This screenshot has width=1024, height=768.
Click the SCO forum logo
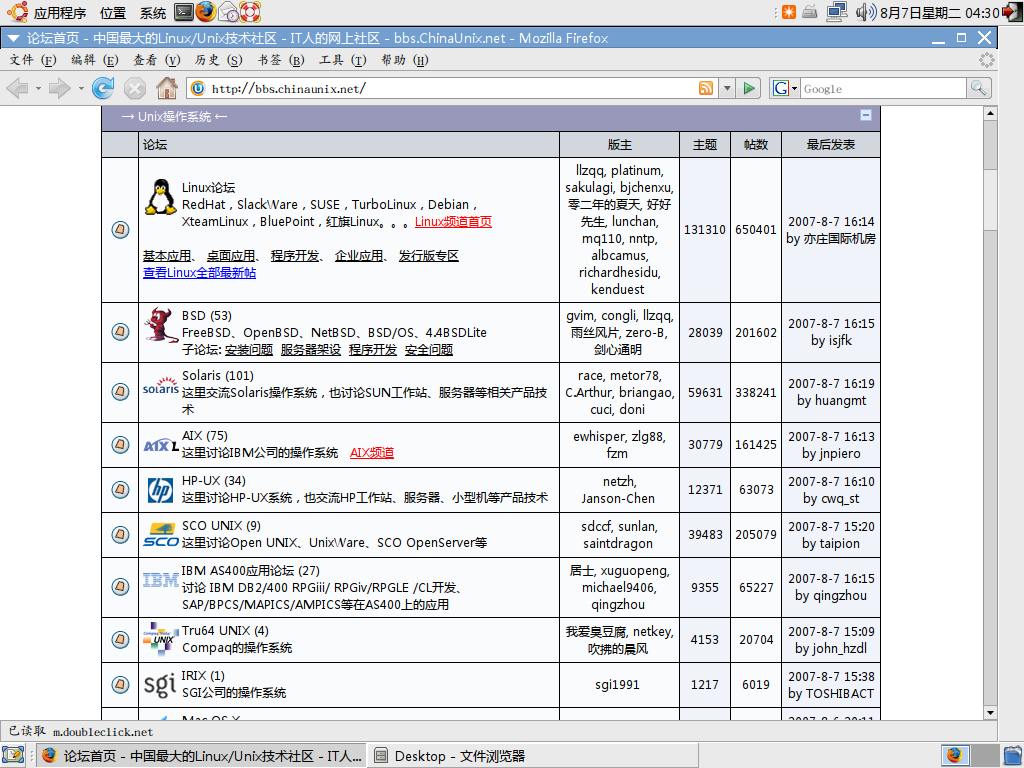(x=161, y=536)
